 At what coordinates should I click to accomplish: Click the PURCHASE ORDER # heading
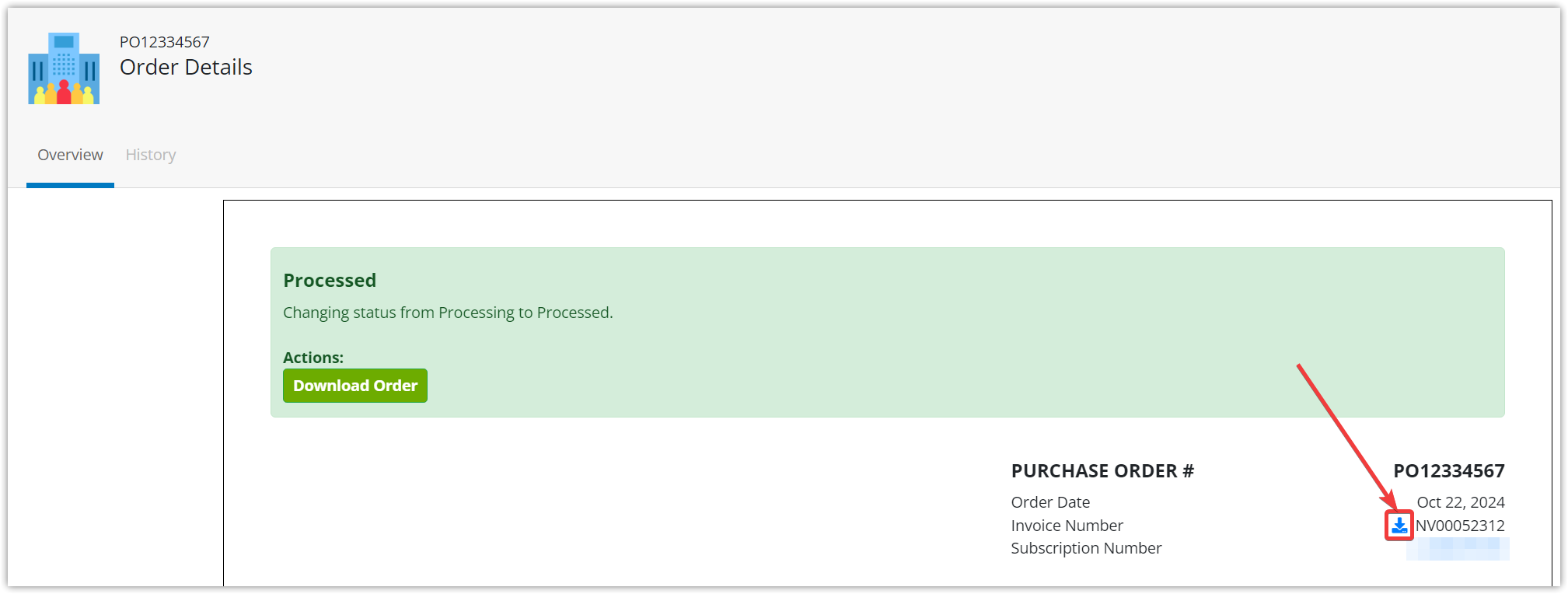pyautogui.click(x=1102, y=471)
